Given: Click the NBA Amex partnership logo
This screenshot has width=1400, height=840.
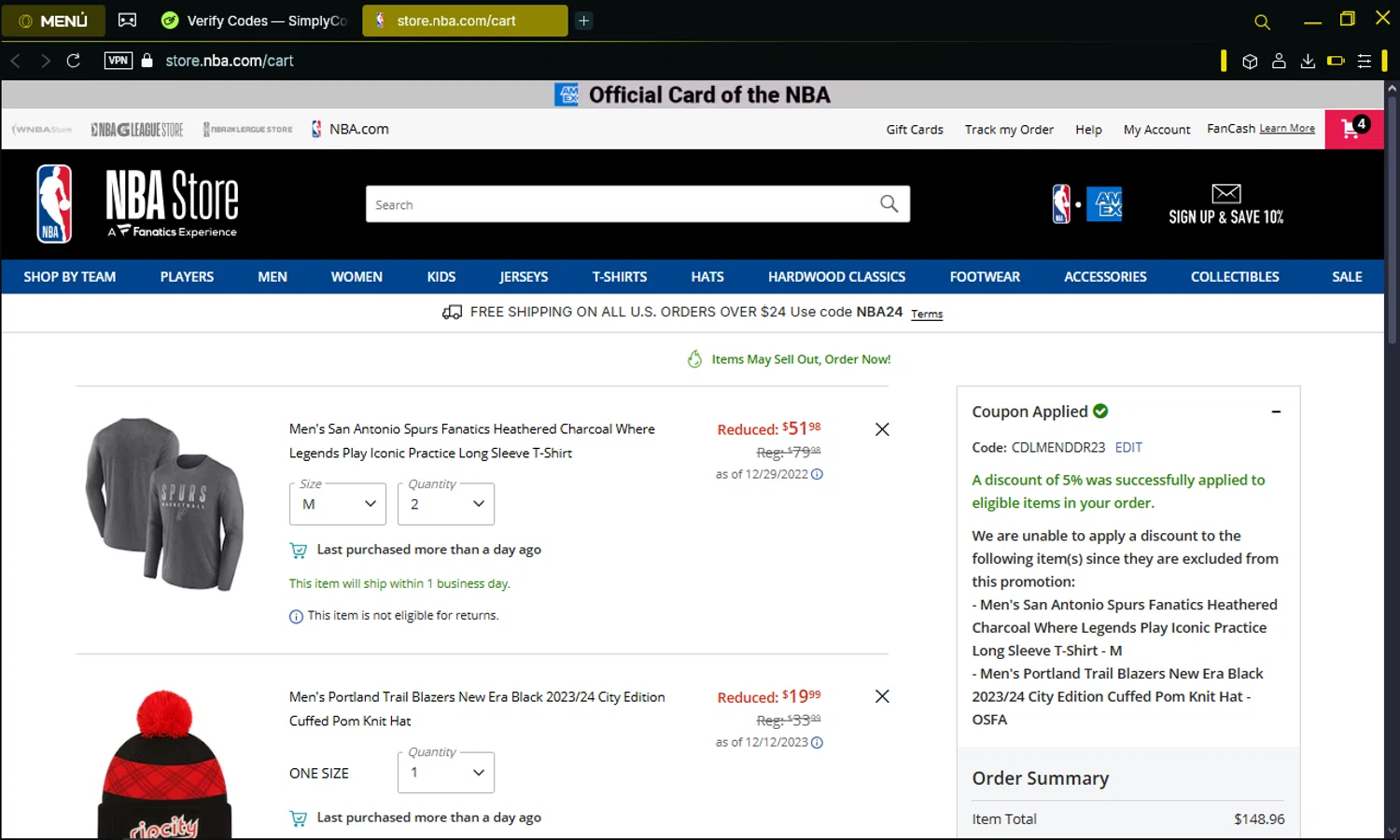Looking at the screenshot, I should click(1087, 203).
